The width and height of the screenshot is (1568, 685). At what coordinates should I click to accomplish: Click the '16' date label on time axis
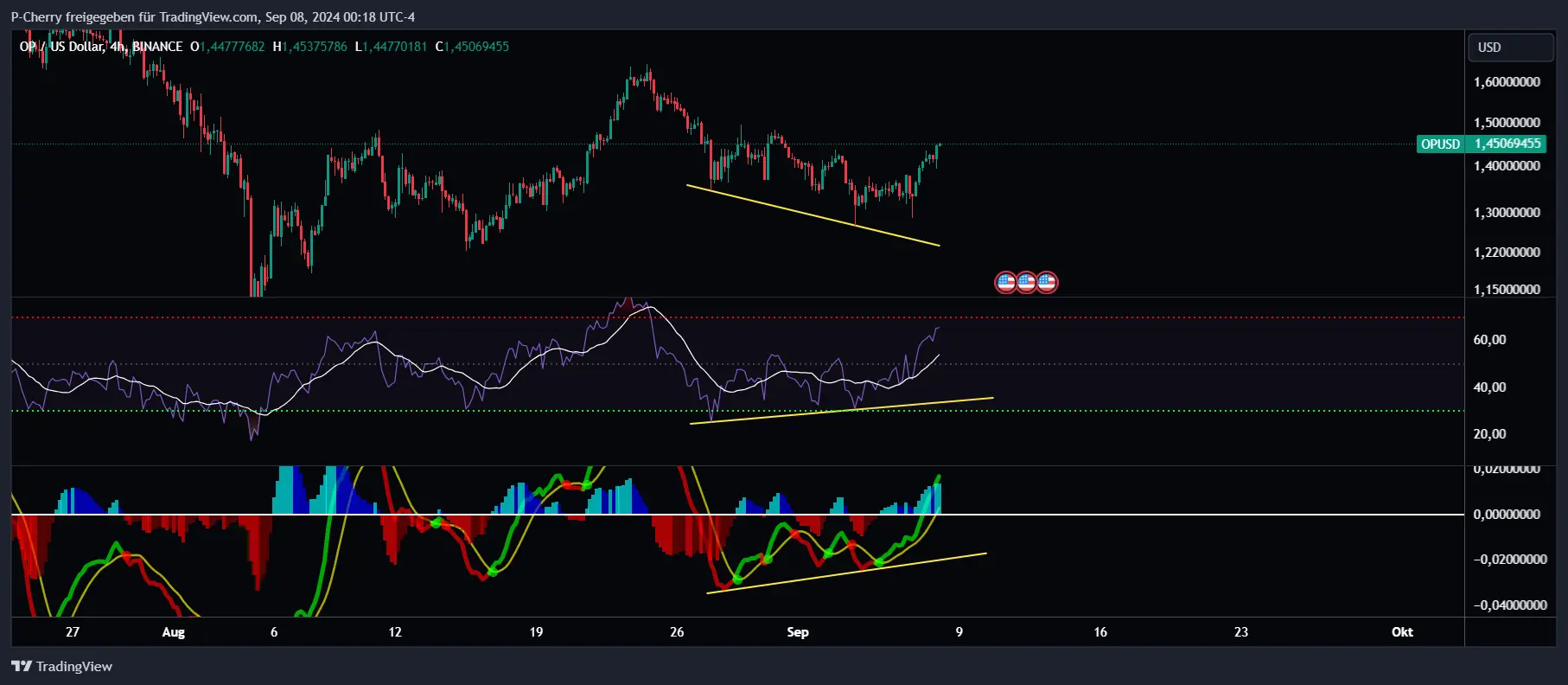click(1100, 632)
